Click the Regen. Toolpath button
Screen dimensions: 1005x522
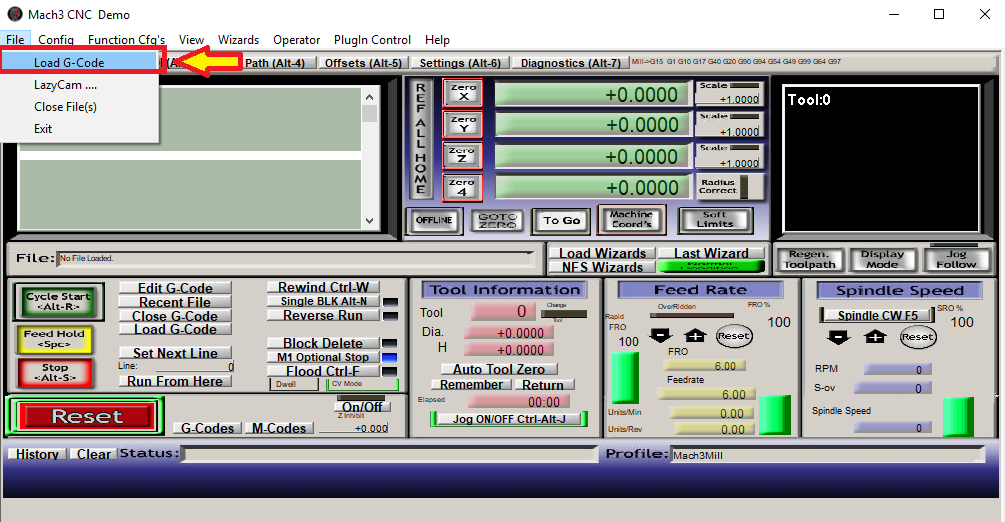tap(810, 259)
